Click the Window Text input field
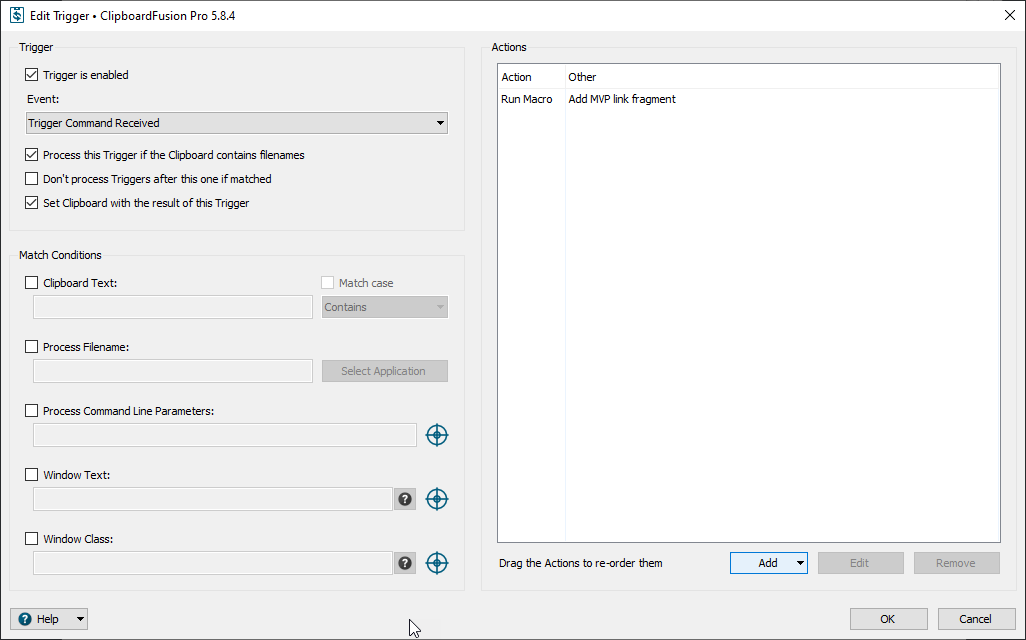 (x=213, y=499)
